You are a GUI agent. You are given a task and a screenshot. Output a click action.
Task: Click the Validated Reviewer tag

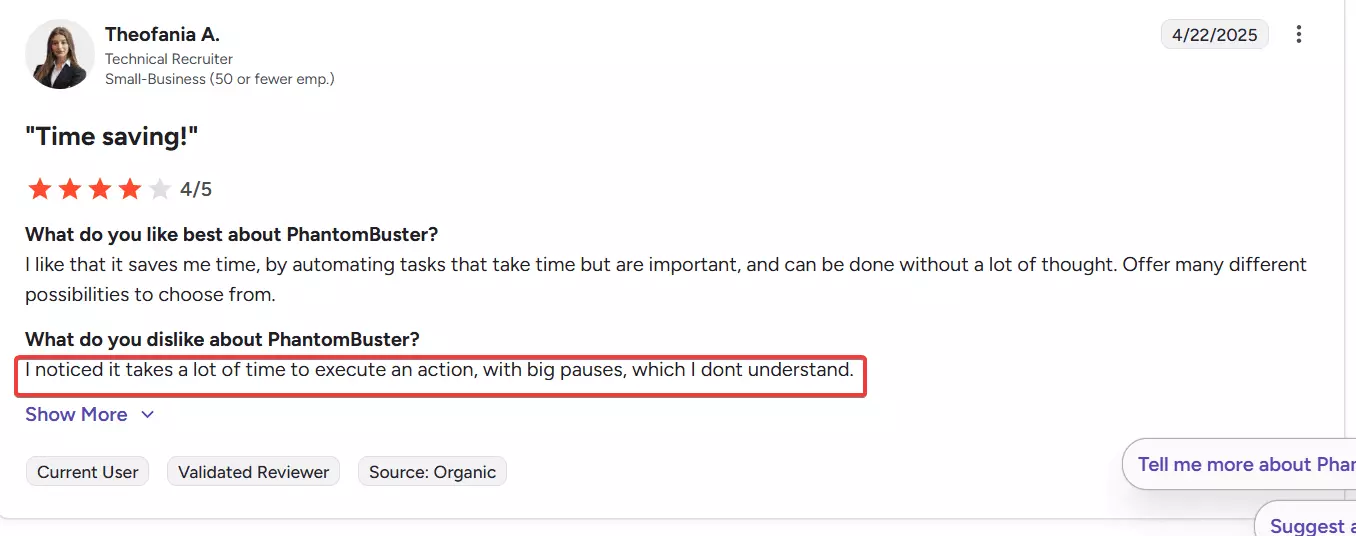[x=254, y=472]
